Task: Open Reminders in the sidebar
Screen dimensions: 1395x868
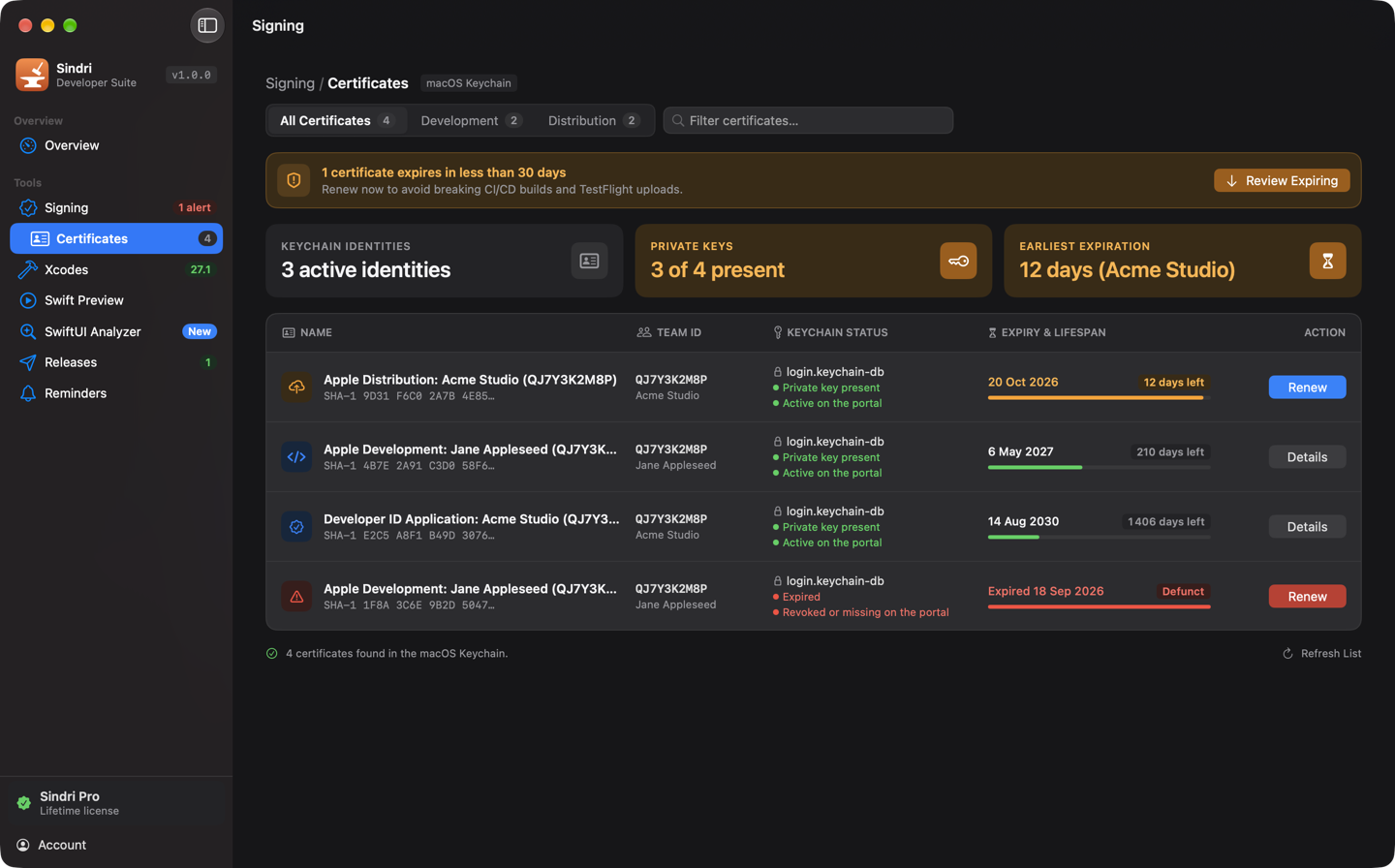Action: click(116, 393)
